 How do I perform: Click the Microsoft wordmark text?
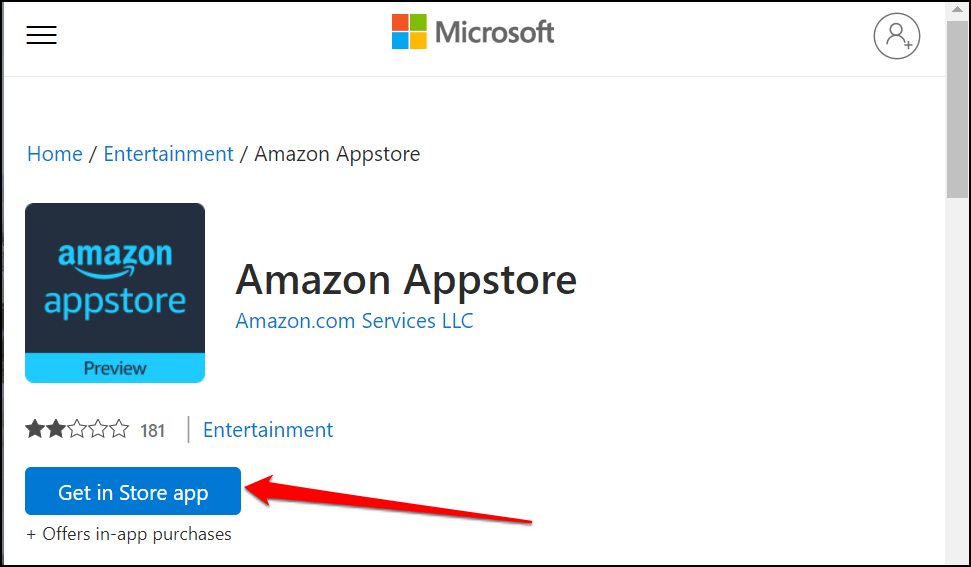pyautogui.click(x=494, y=32)
